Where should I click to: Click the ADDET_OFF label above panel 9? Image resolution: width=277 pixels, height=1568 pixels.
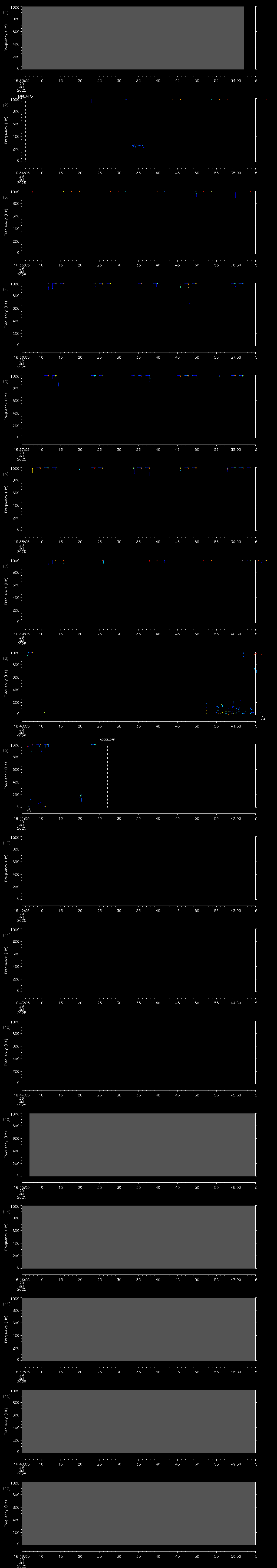click(x=107, y=740)
